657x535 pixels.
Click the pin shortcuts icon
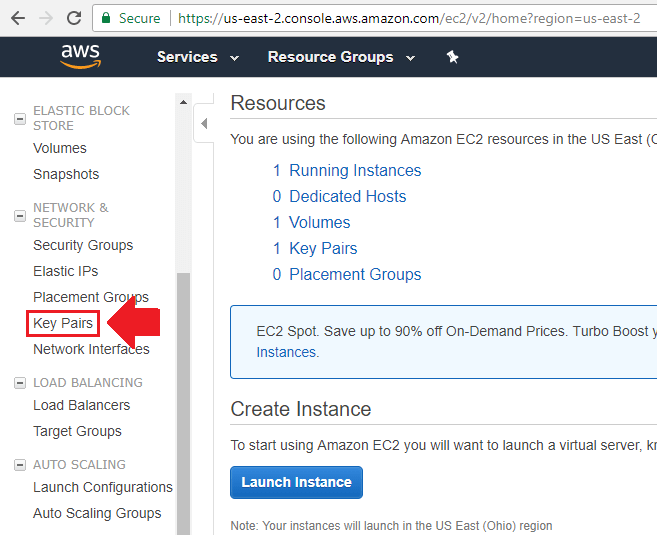452,57
